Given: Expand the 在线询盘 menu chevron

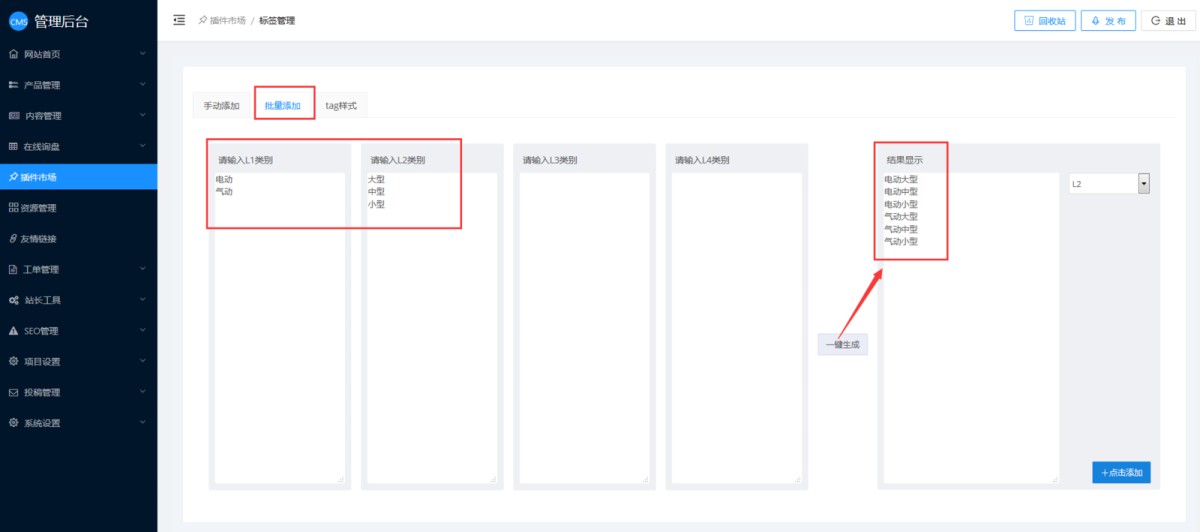Looking at the screenshot, I should [x=143, y=146].
